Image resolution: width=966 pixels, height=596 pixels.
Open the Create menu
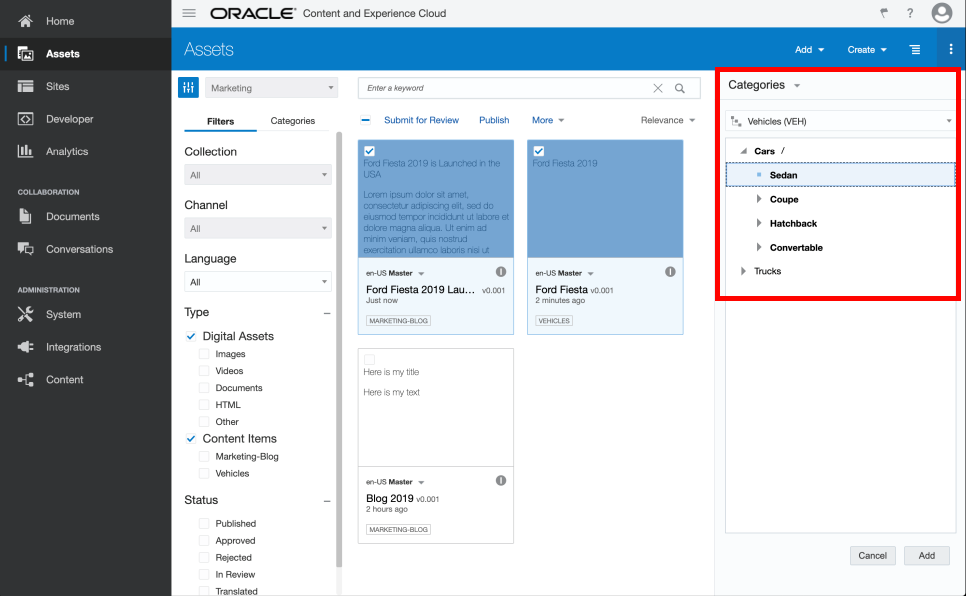point(866,49)
